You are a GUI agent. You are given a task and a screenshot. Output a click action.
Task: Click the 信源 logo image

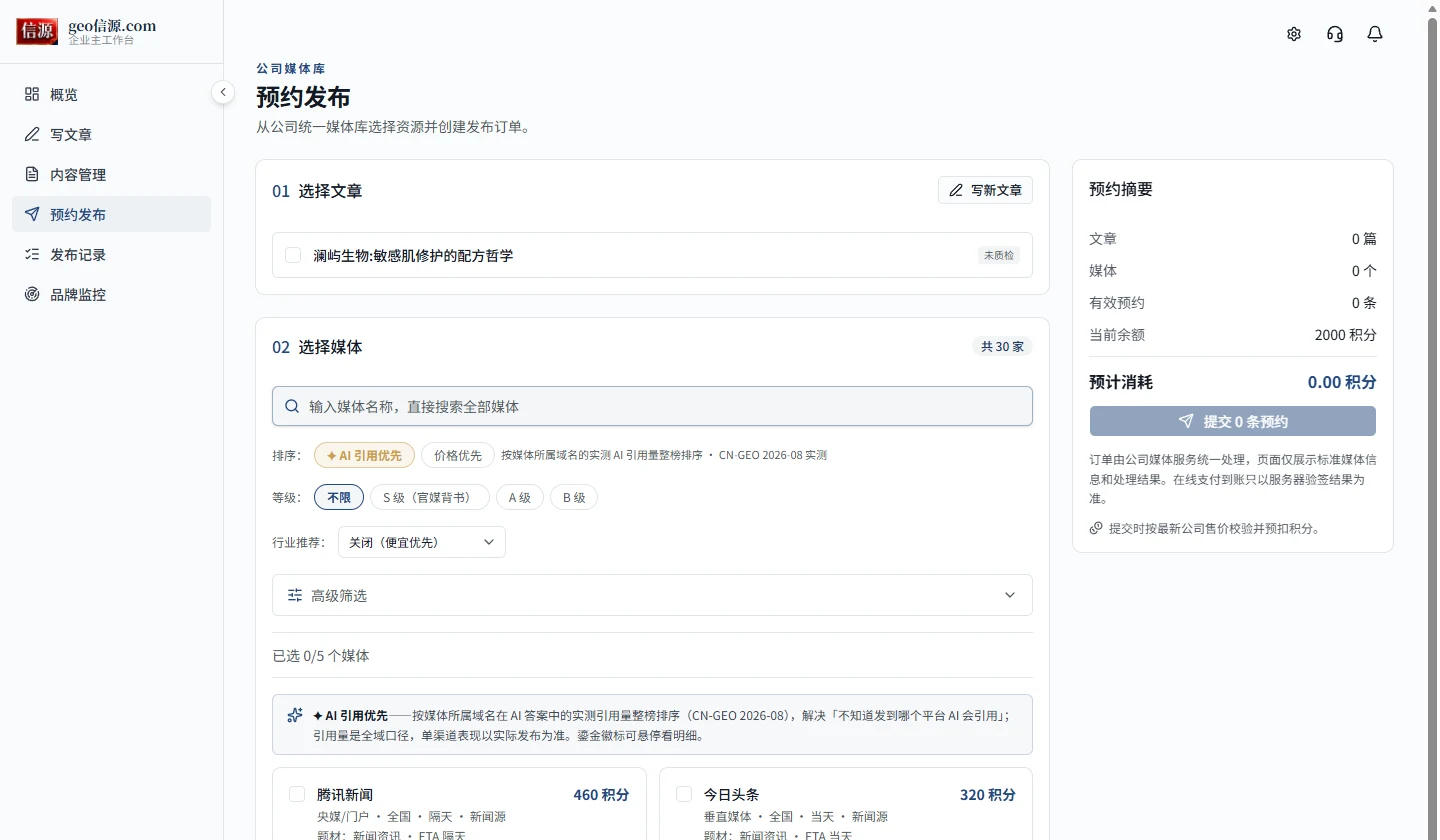coord(37,30)
